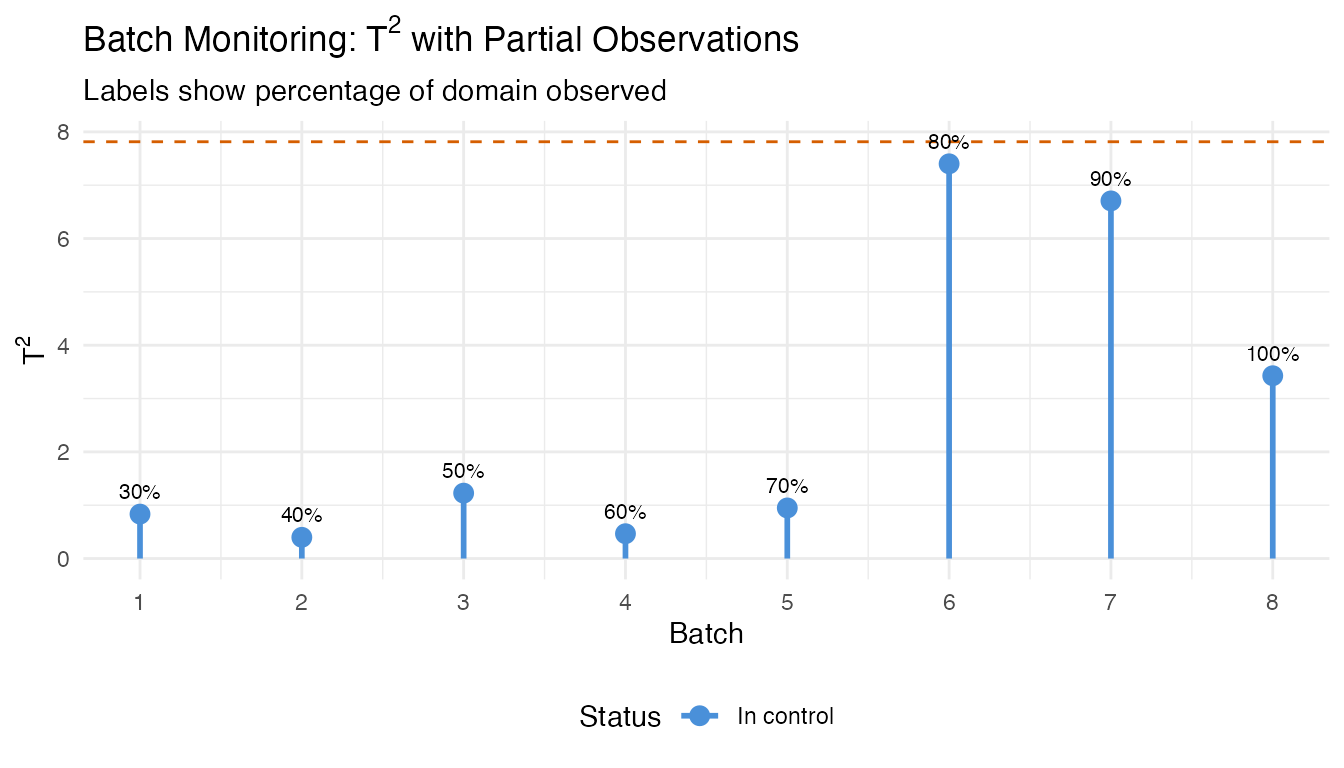Click the subtitle about domain observed
The image size is (1344, 768).
[x=374, y=91]
